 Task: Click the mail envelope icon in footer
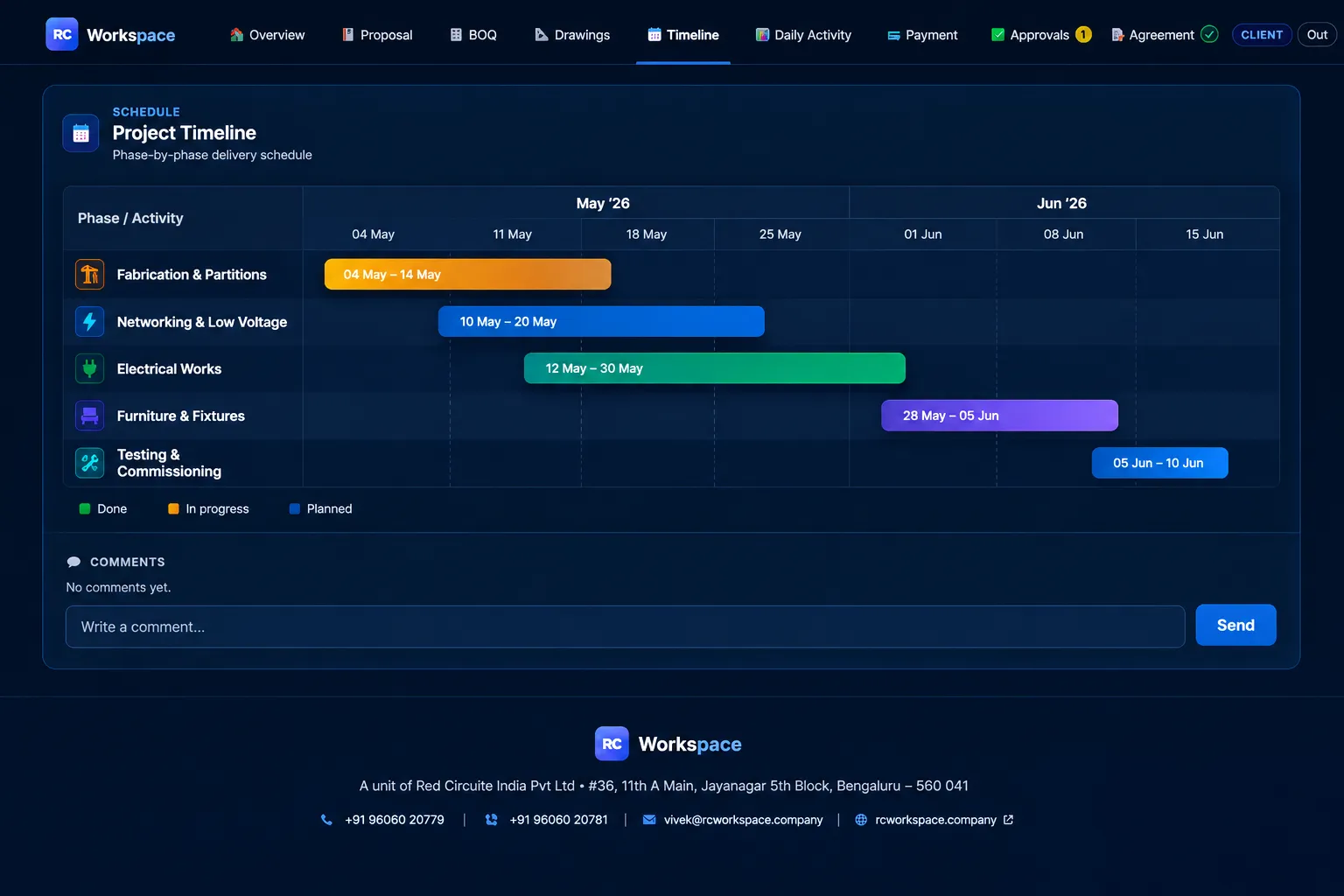click(649, 820)
